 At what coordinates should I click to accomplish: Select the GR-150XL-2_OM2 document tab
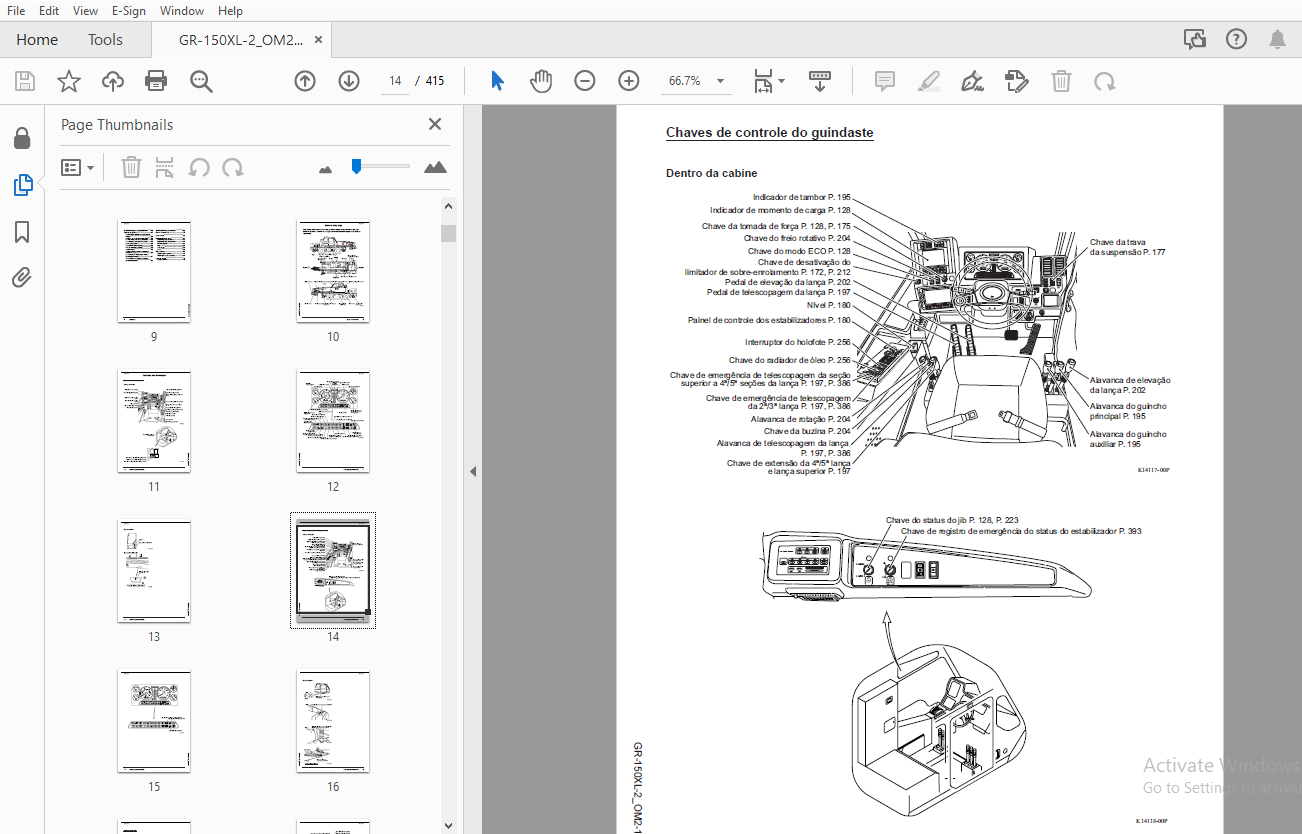(241, 40)
